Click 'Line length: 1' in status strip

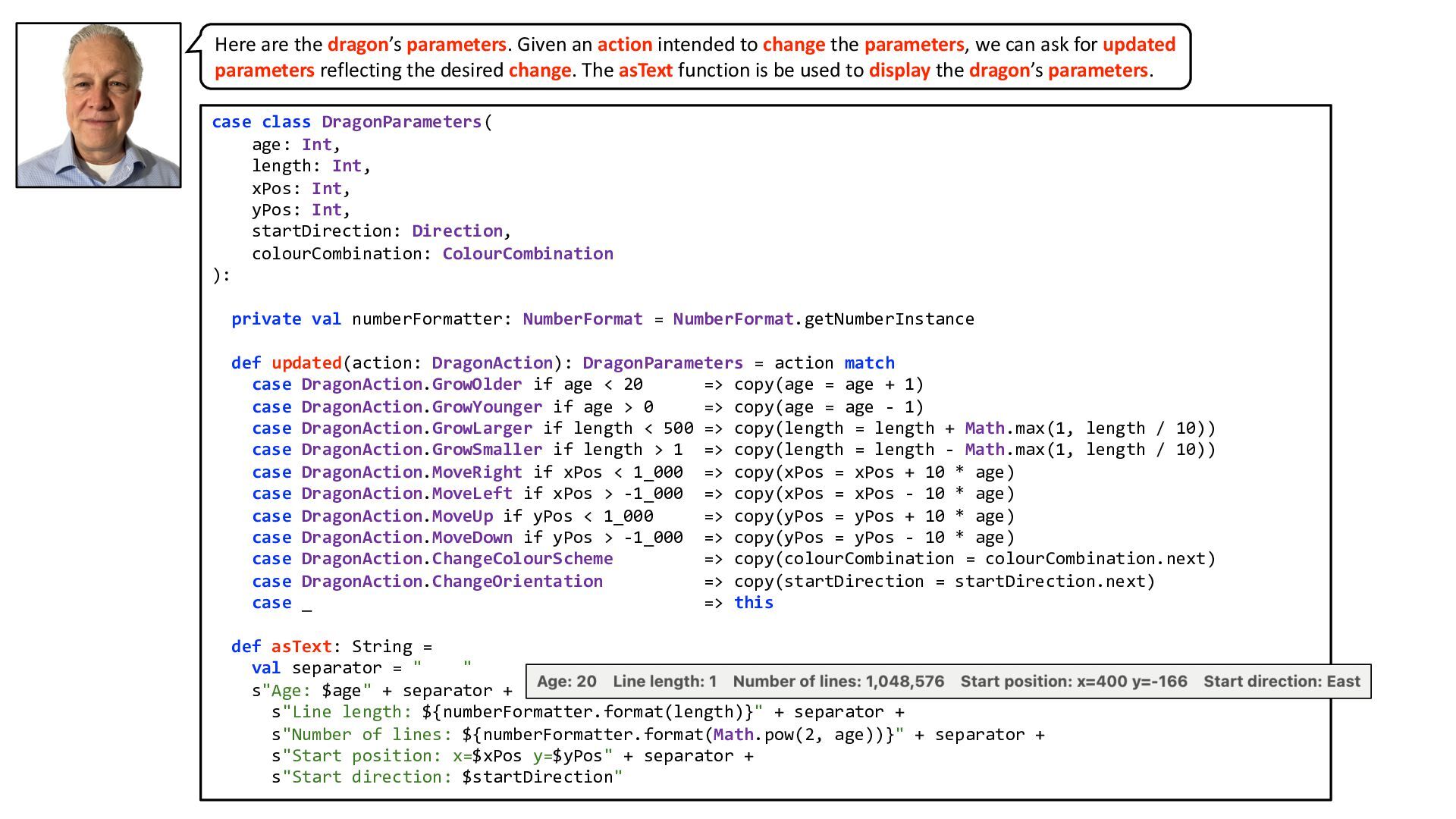(664, 681)
